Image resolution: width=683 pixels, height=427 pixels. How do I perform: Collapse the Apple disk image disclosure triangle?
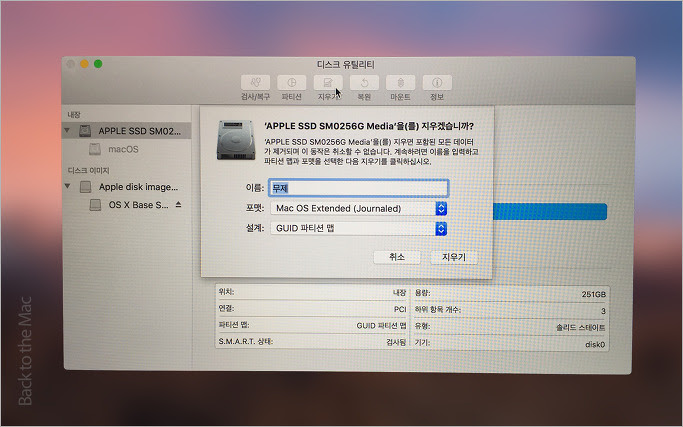click(68, 186)
